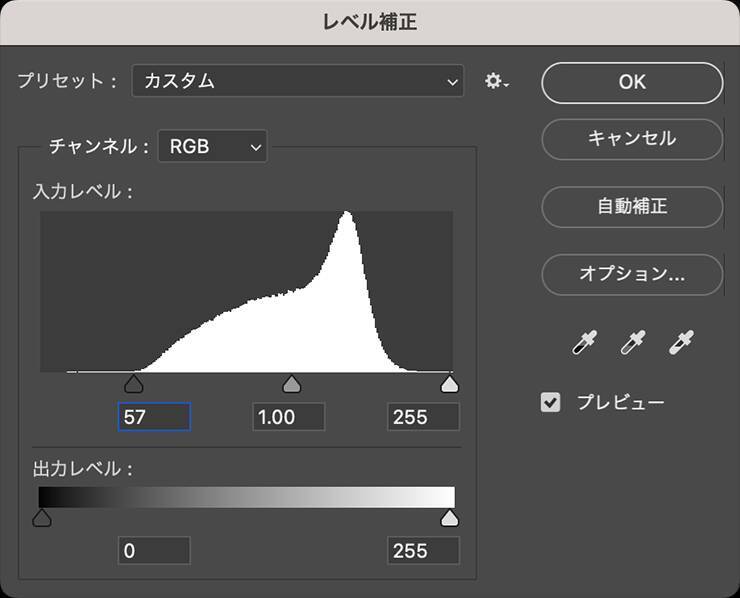The width and height of the screenshot is (740, 598).
Task: Click the input highlight field showing 255
Action: [423, 417]
